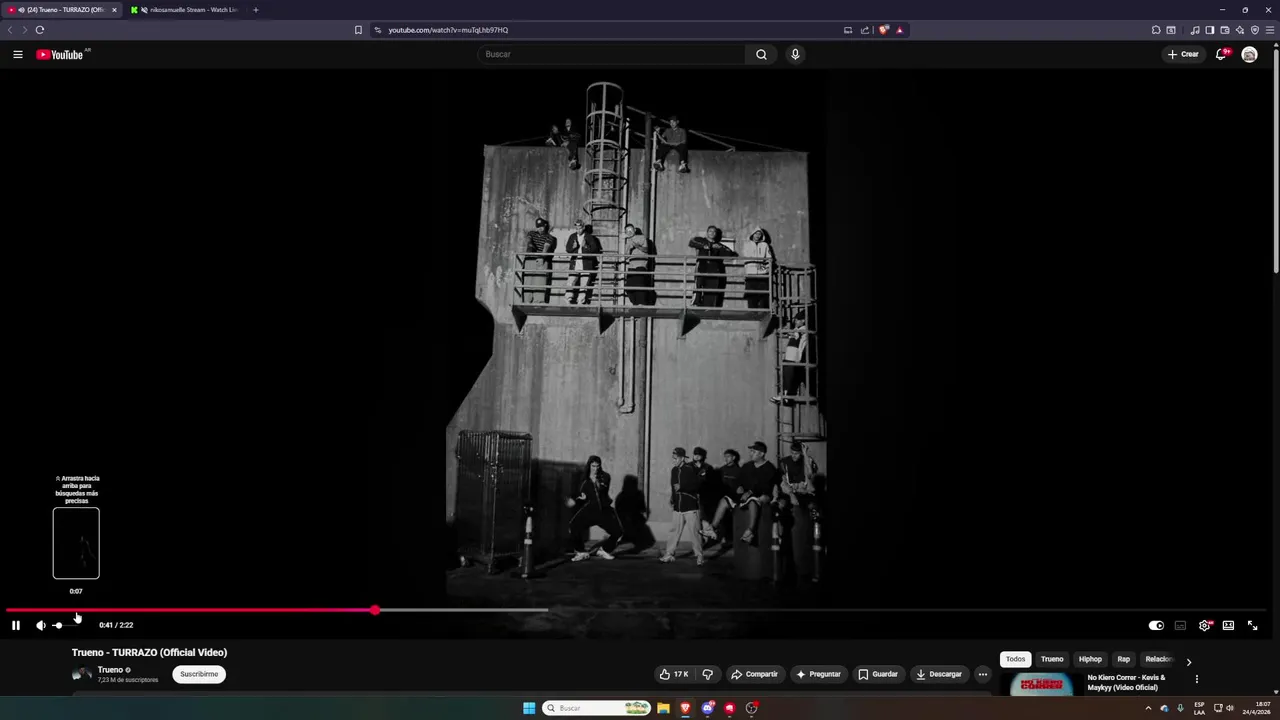Open Brave VPN shield icon

pyautogui.click(x=1255, y=30)
